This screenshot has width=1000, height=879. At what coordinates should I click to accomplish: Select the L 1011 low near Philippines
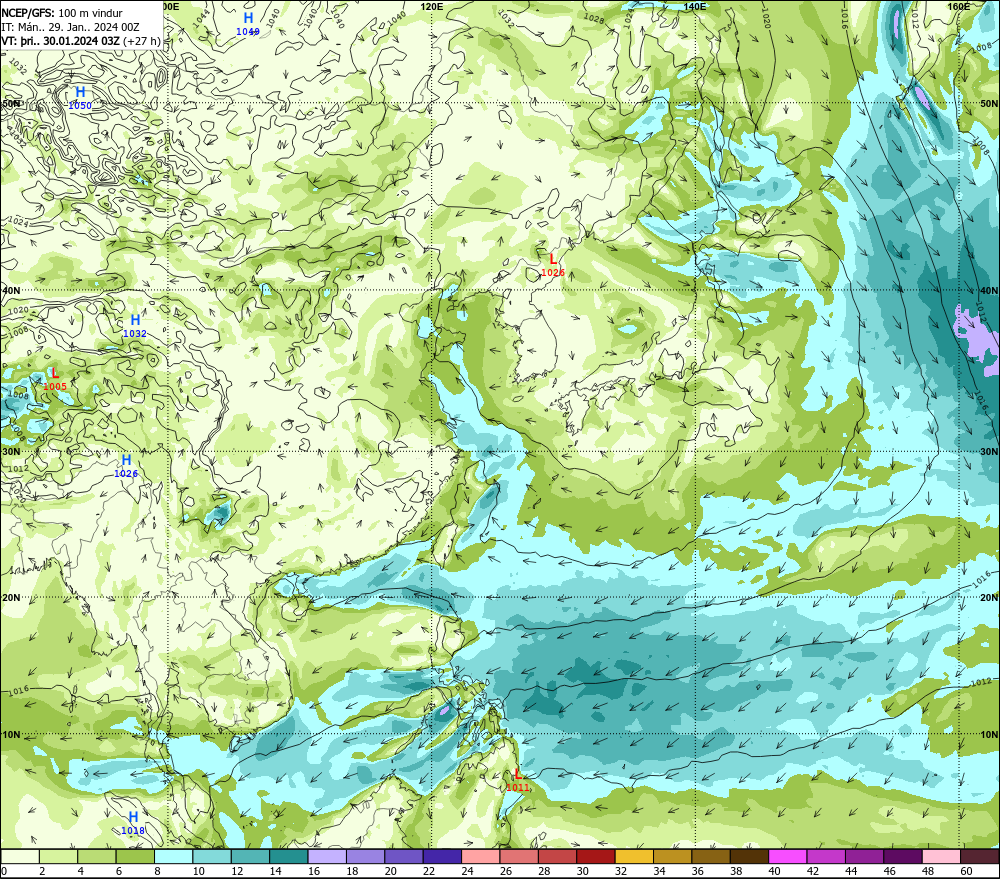518,781
